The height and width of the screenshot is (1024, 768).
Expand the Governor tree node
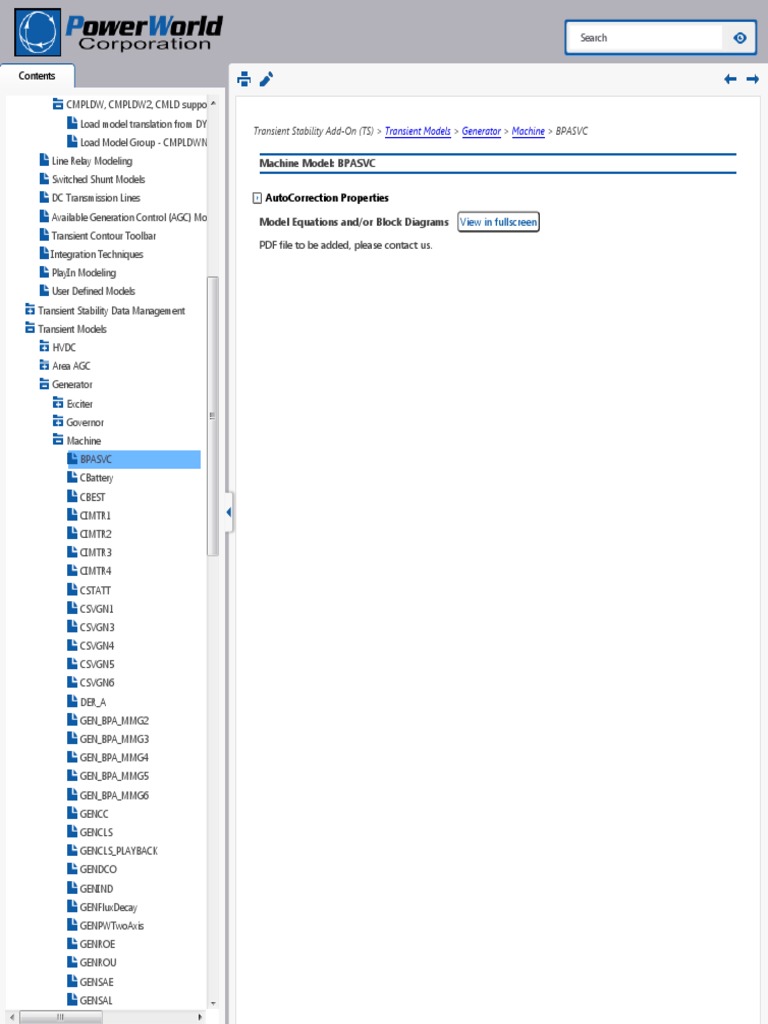(x=58, y=421)
